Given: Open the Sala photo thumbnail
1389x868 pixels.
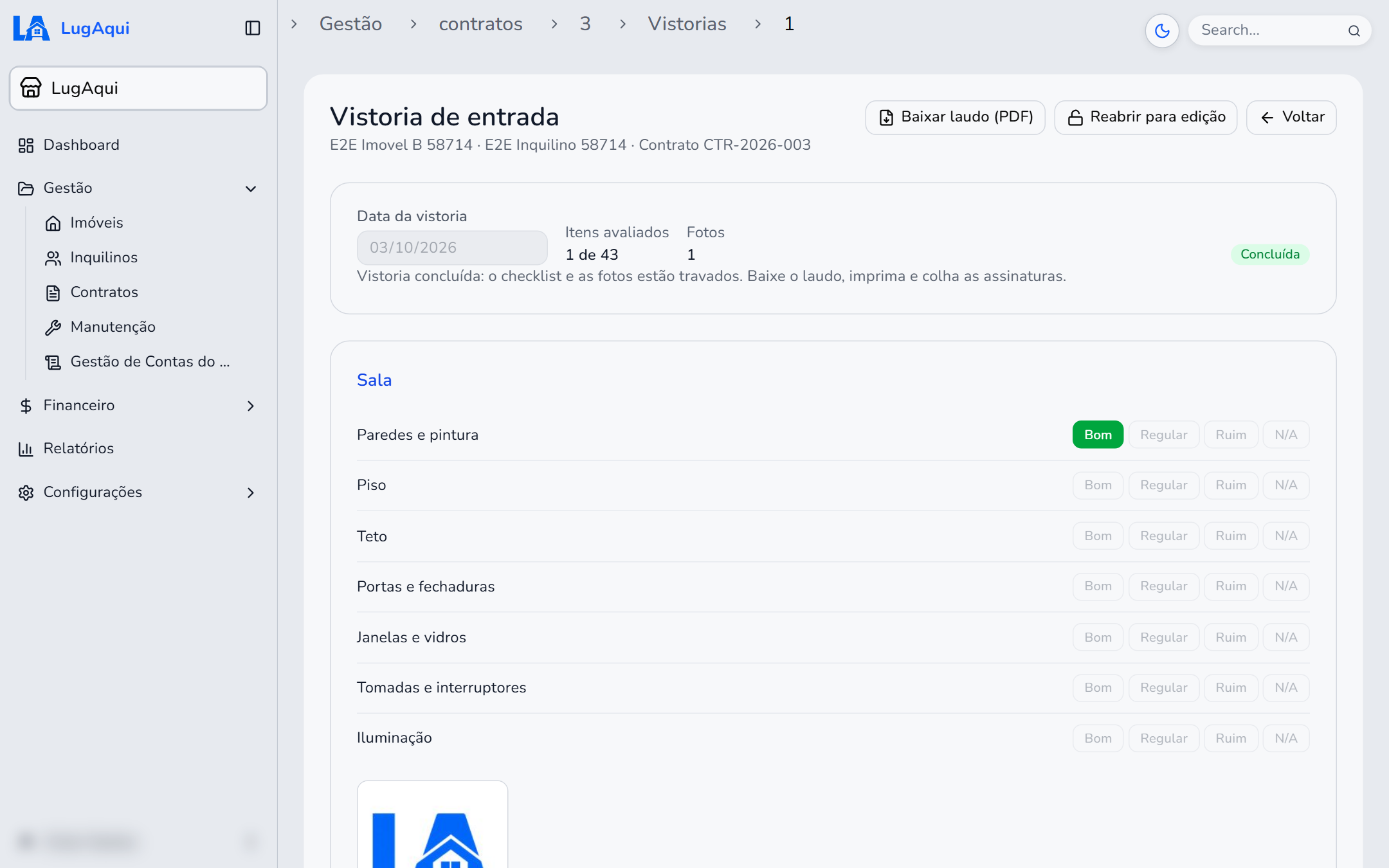Looking at the screenshot, I should tap(432, 824).
